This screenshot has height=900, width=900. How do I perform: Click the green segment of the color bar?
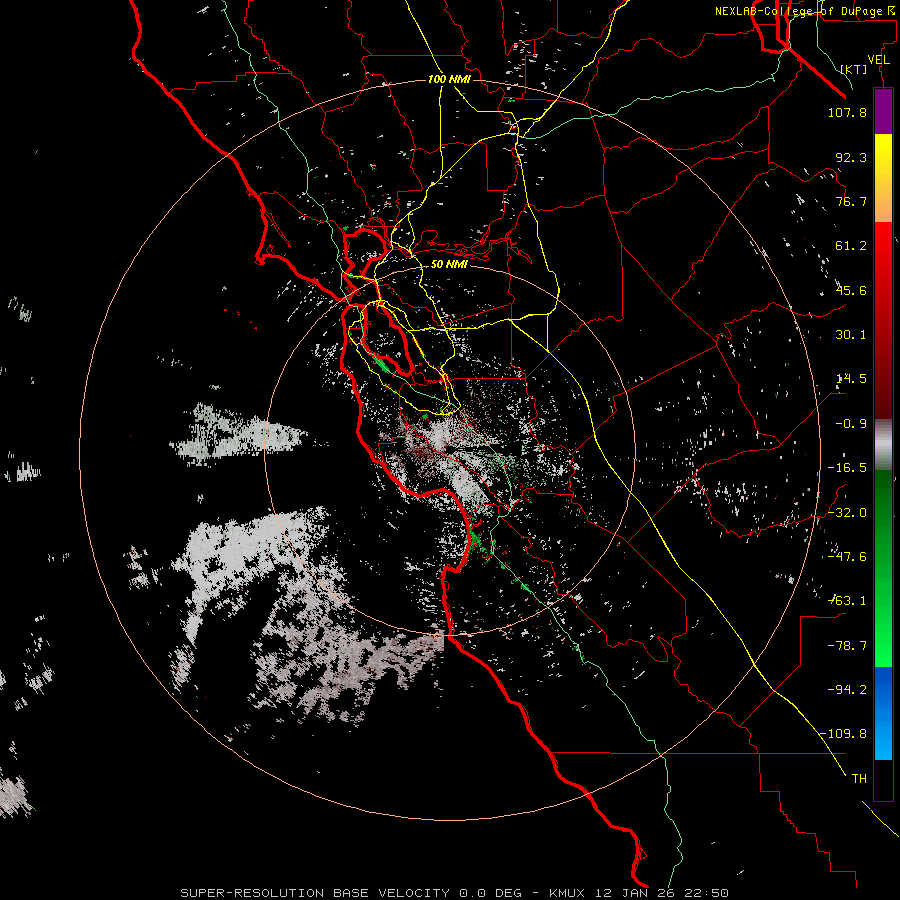[x=883, y=569]
